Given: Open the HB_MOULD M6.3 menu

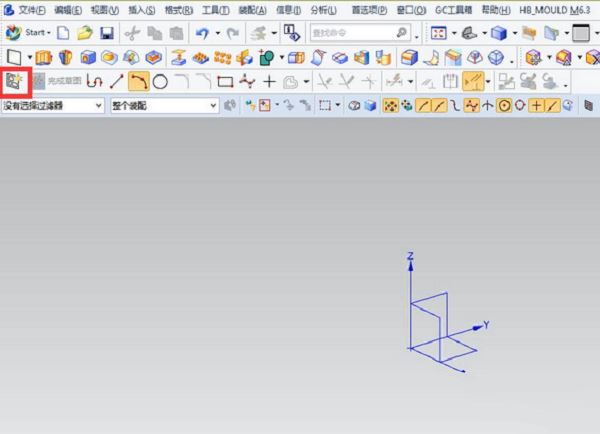Looking at the screenshot, I should (555, 10).
